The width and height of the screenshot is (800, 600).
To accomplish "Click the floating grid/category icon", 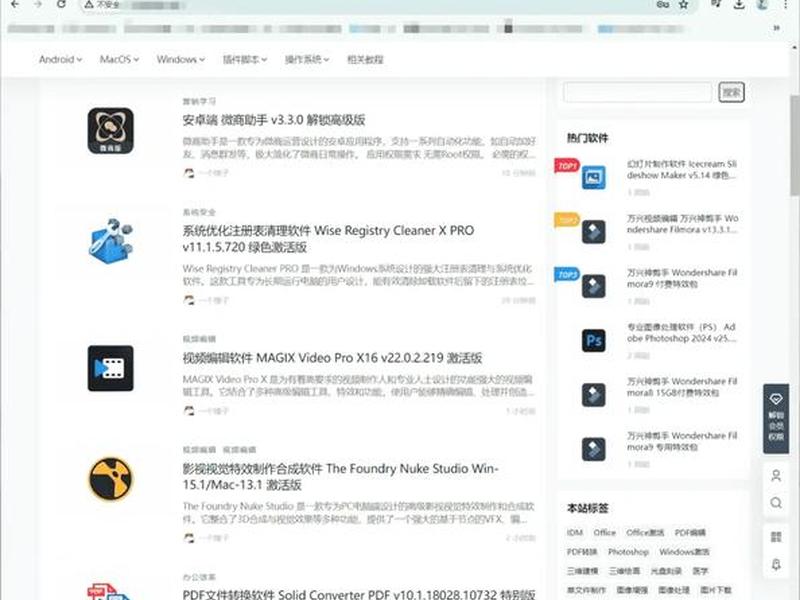I will [x=776, y=536].
